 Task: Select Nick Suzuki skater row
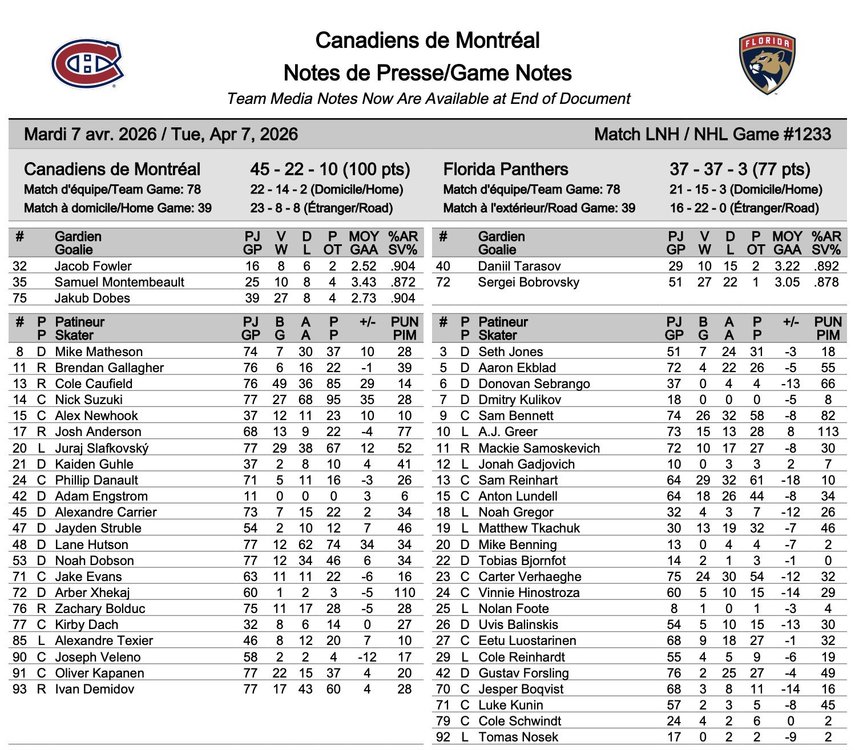click(216, 400)
